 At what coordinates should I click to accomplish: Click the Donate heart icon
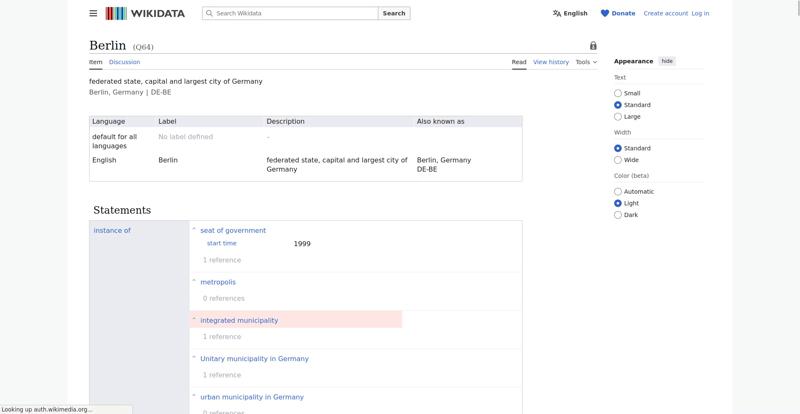click(x=605, y=13)
